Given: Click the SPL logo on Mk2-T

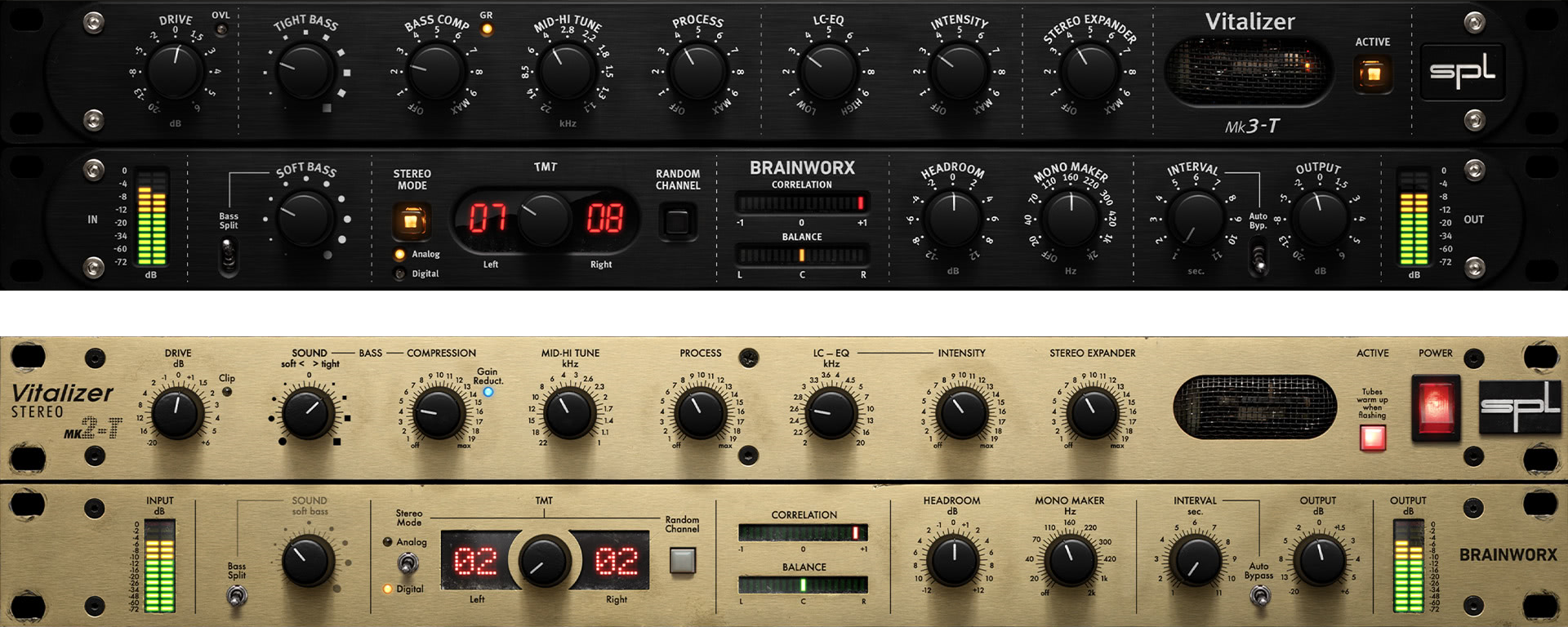Looking at the screenshot, I should click(1519, 407).
